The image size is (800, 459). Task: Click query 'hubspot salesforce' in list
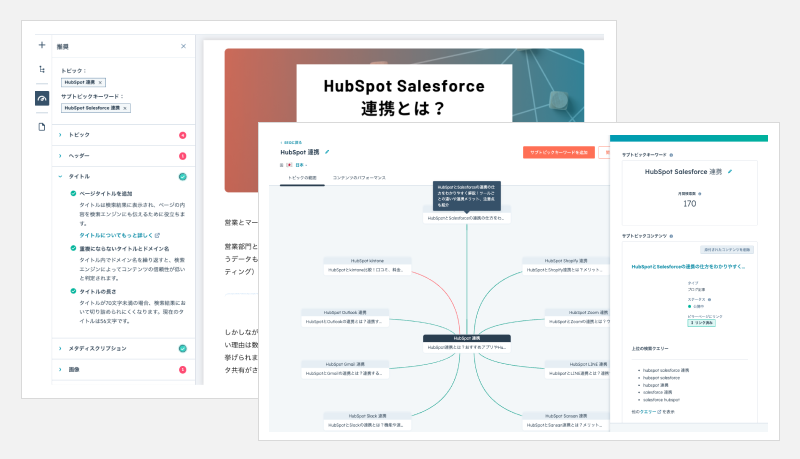click(661, 378)
